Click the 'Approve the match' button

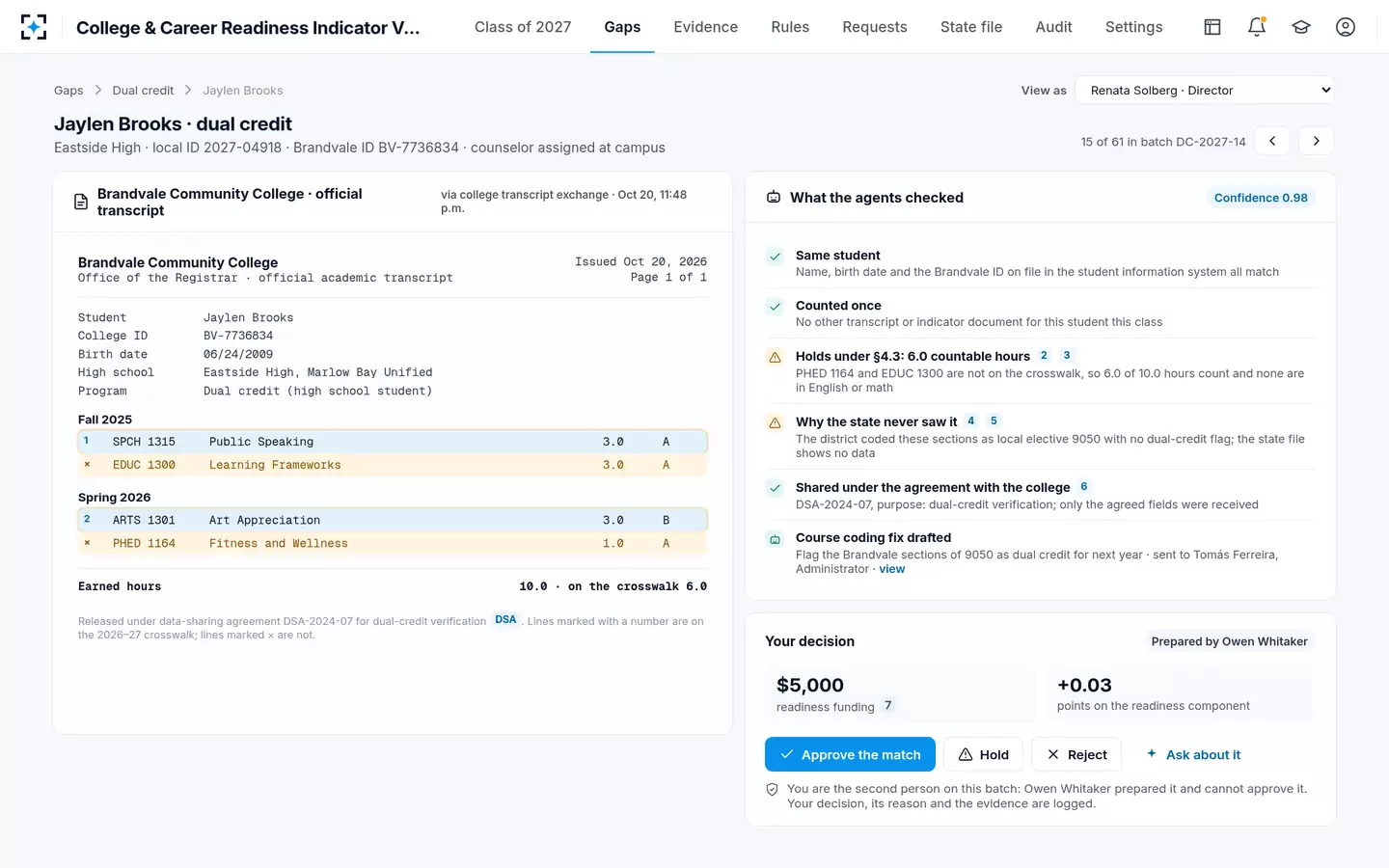[850, 754]
